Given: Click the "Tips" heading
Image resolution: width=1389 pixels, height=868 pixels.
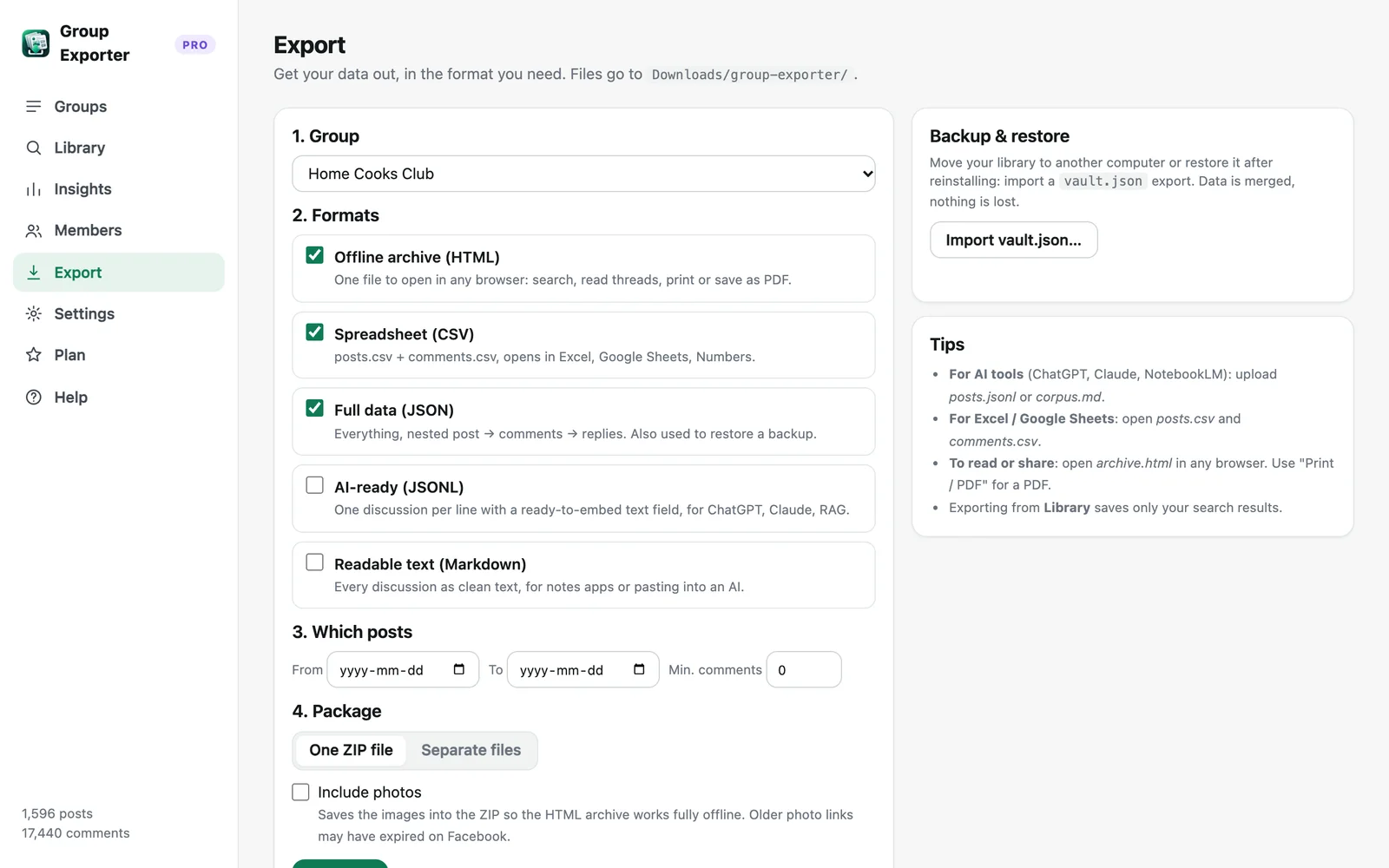Looking at the screenshot, I should tap(947, 345).
